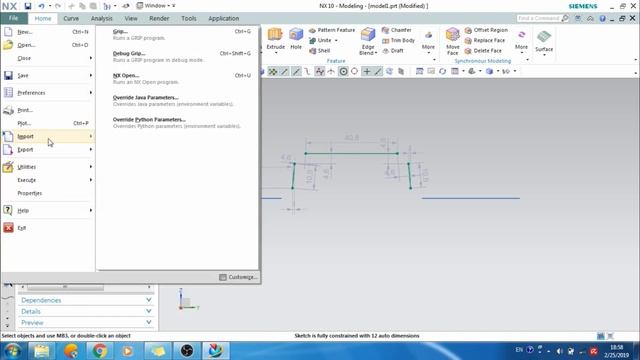Click the Utilities icon in File menu
Screen dimensions: 640x360
[x=8, y=167]
